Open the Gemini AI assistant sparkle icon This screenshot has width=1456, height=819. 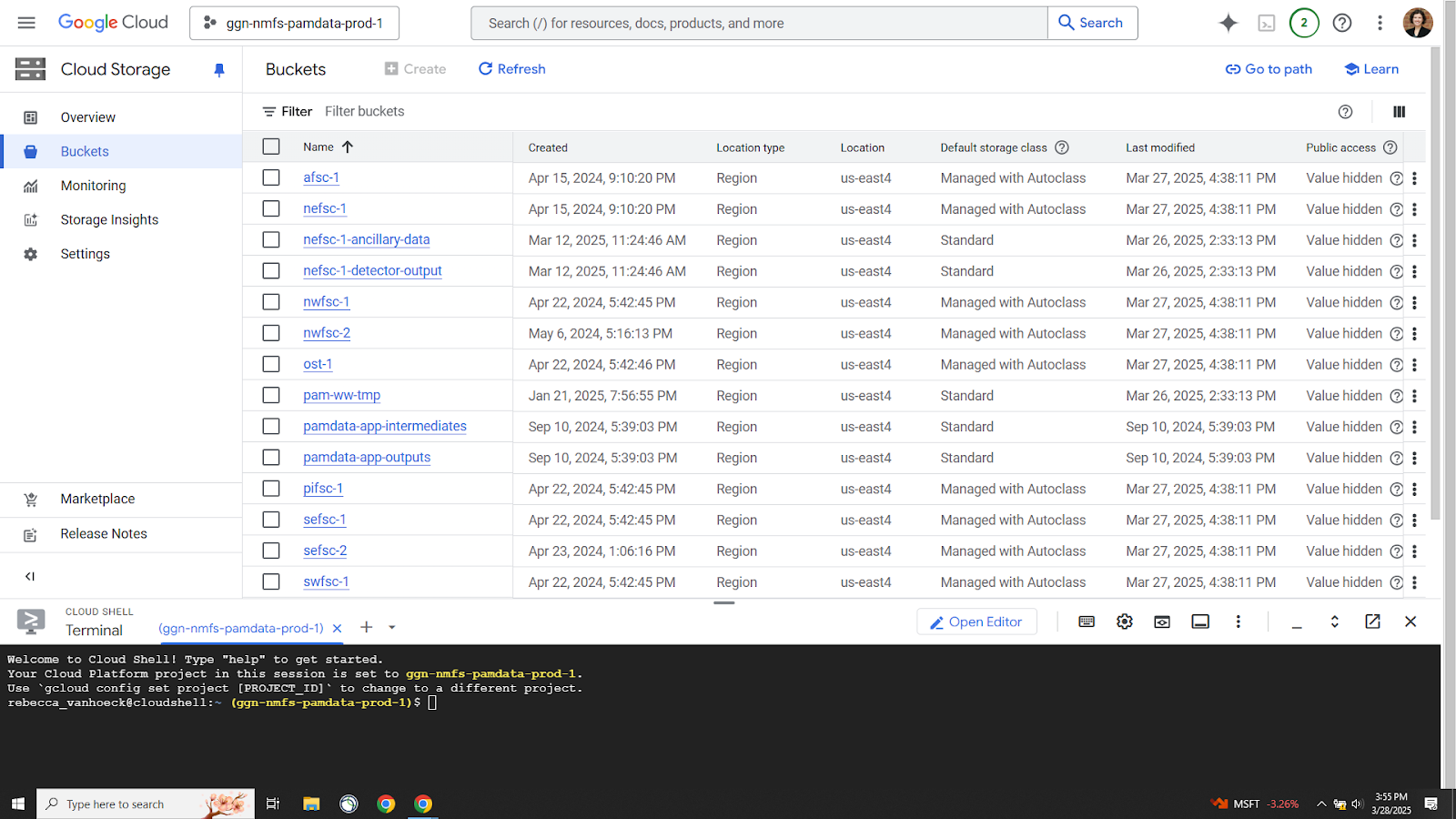pyautogui.click(x=1228, y=23)
